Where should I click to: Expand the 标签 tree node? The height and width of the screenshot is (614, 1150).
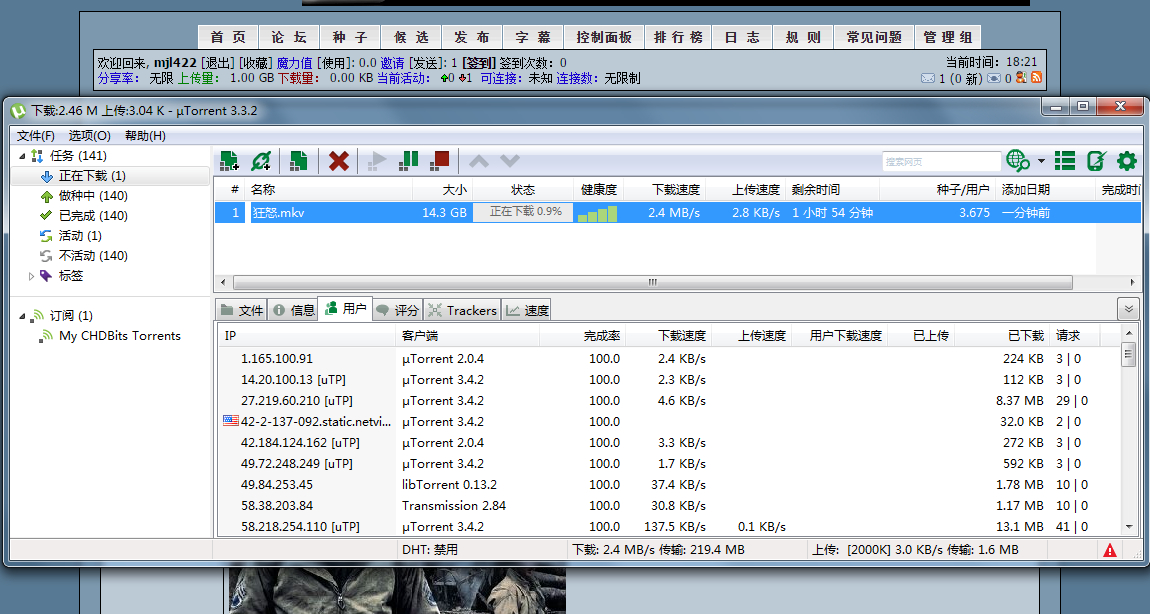click(32, 277)
